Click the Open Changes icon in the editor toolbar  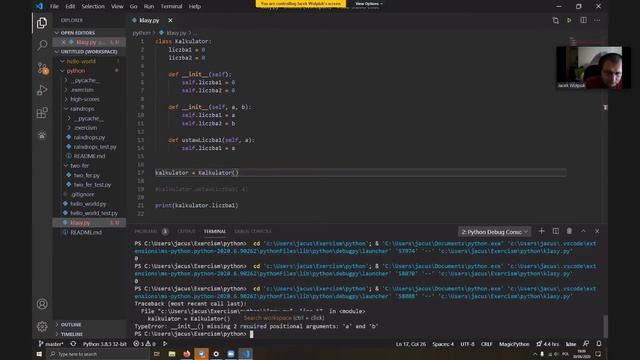555,20
